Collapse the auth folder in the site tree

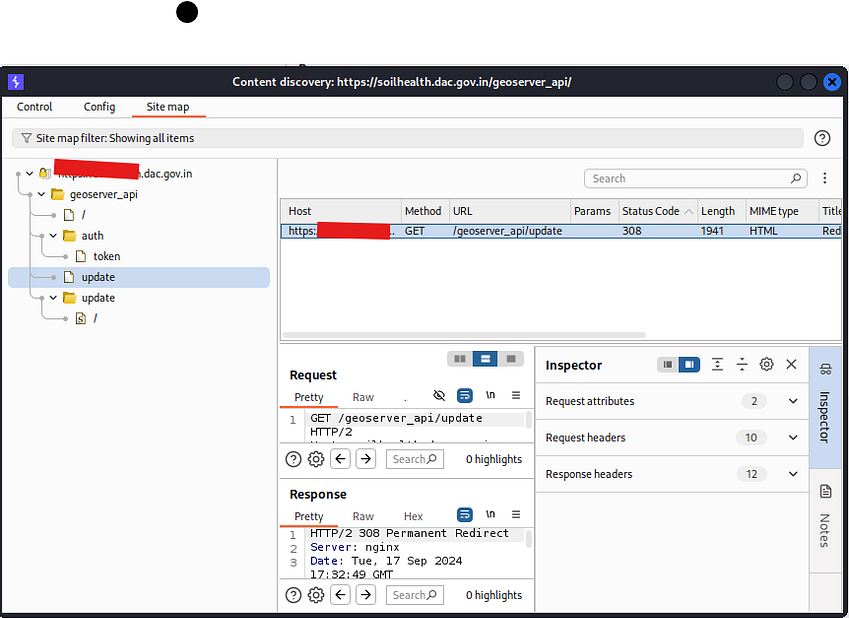[52, 235]
